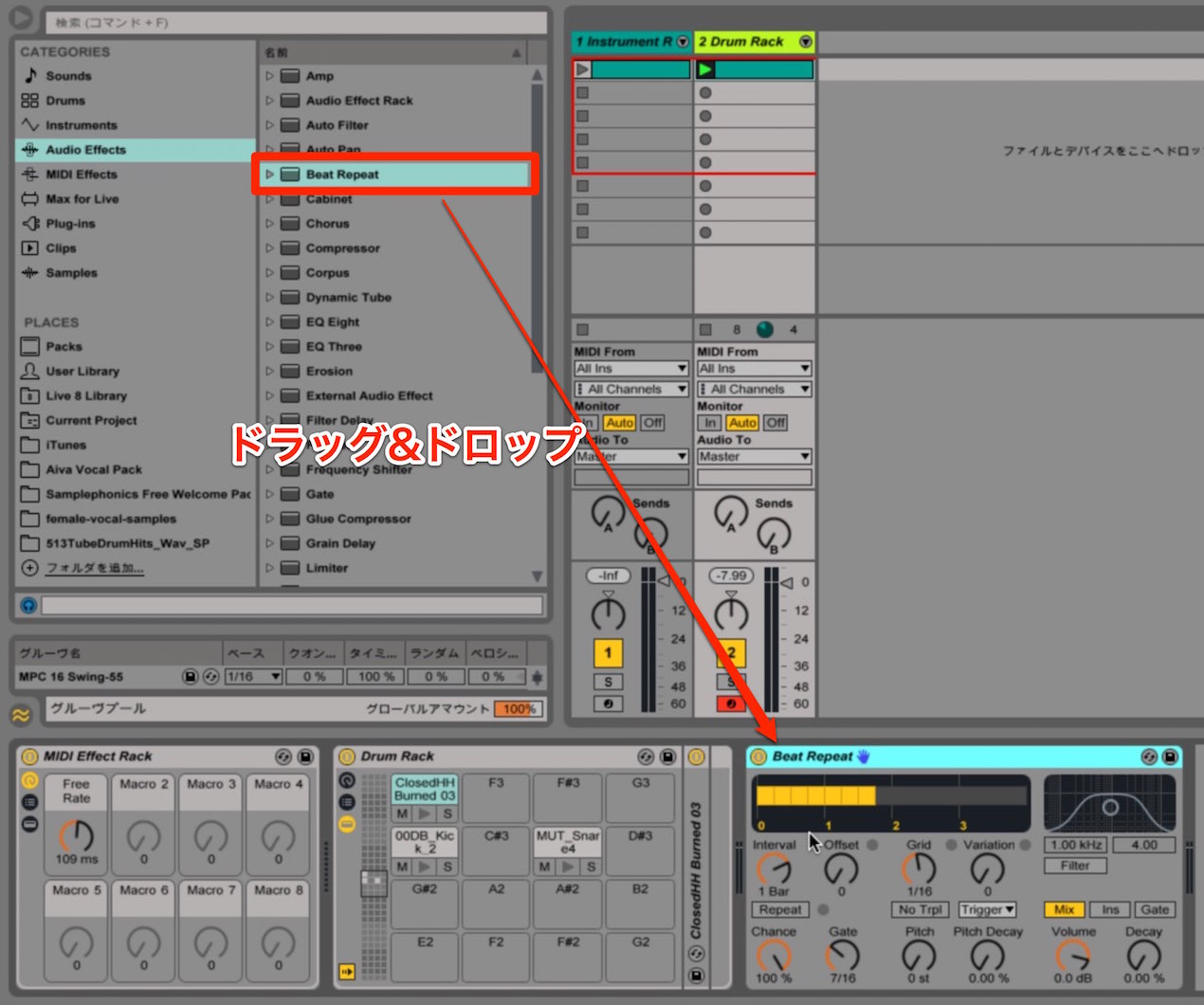Launch Instrument Rack first clip slot
Viewport: 1204px width, 1005px height.
coord(582,69)
